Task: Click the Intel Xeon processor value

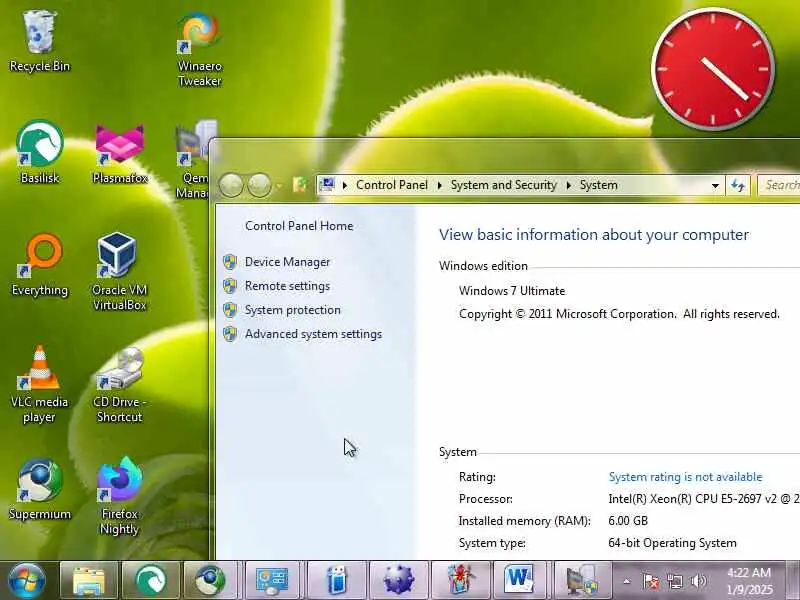Action: pos(704,499)
